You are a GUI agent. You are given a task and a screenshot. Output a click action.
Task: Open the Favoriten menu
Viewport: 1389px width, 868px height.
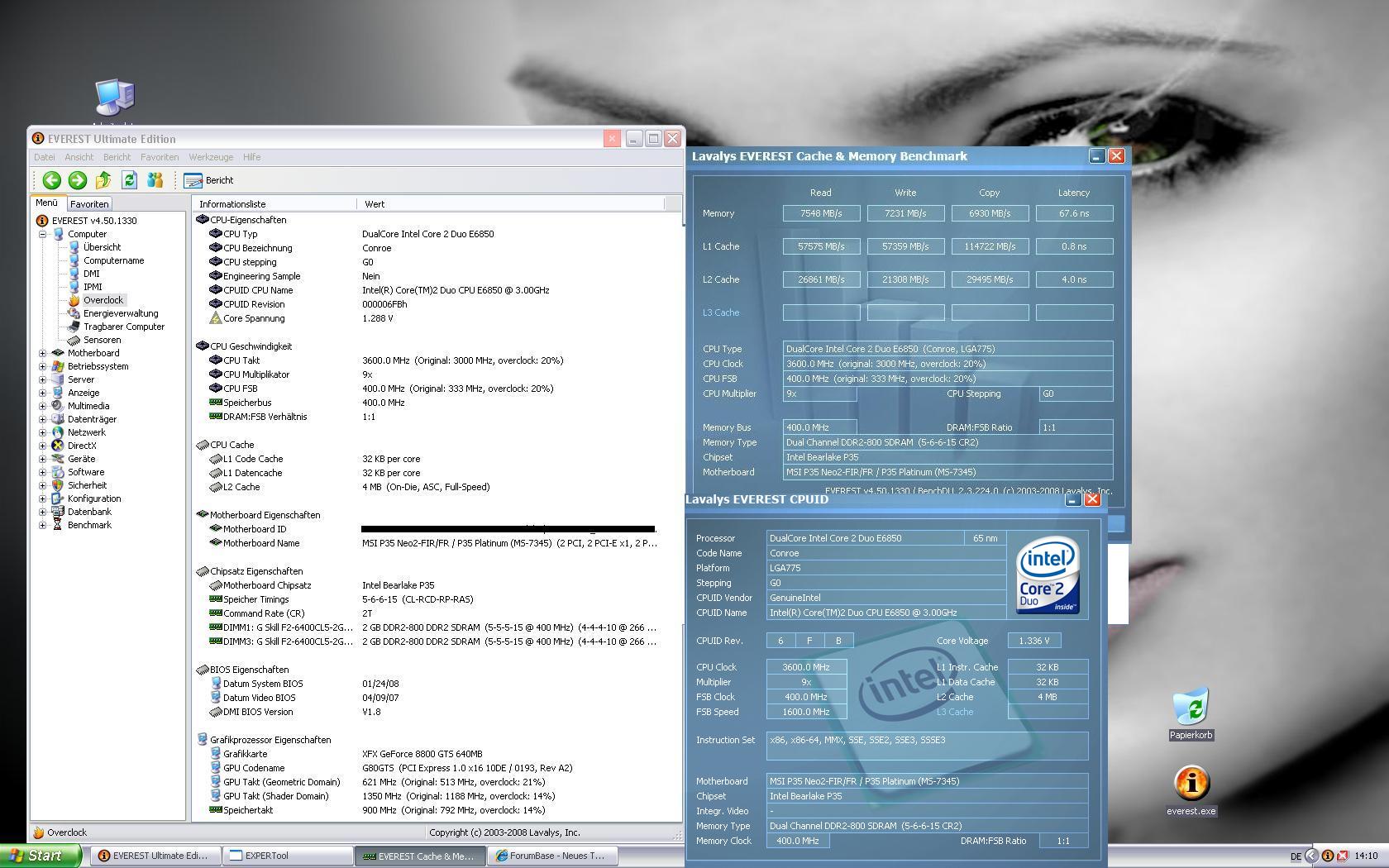pos(160,157)
